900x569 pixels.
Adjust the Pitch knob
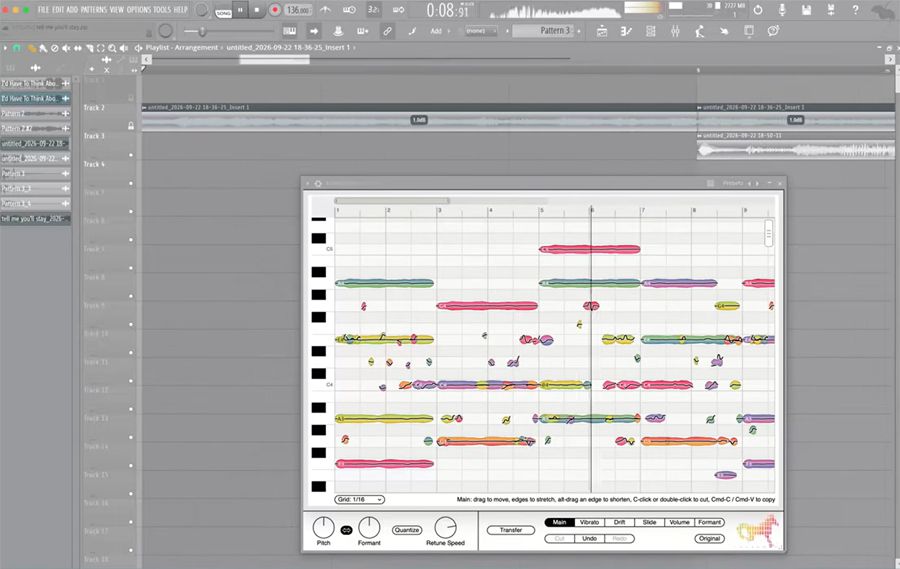[x=323, y=527]
